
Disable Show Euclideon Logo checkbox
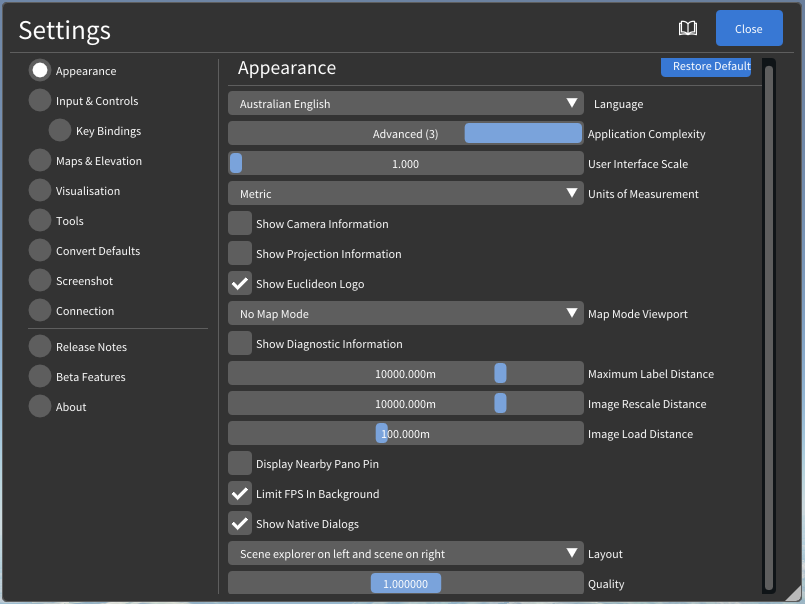(x=240, y=284)
